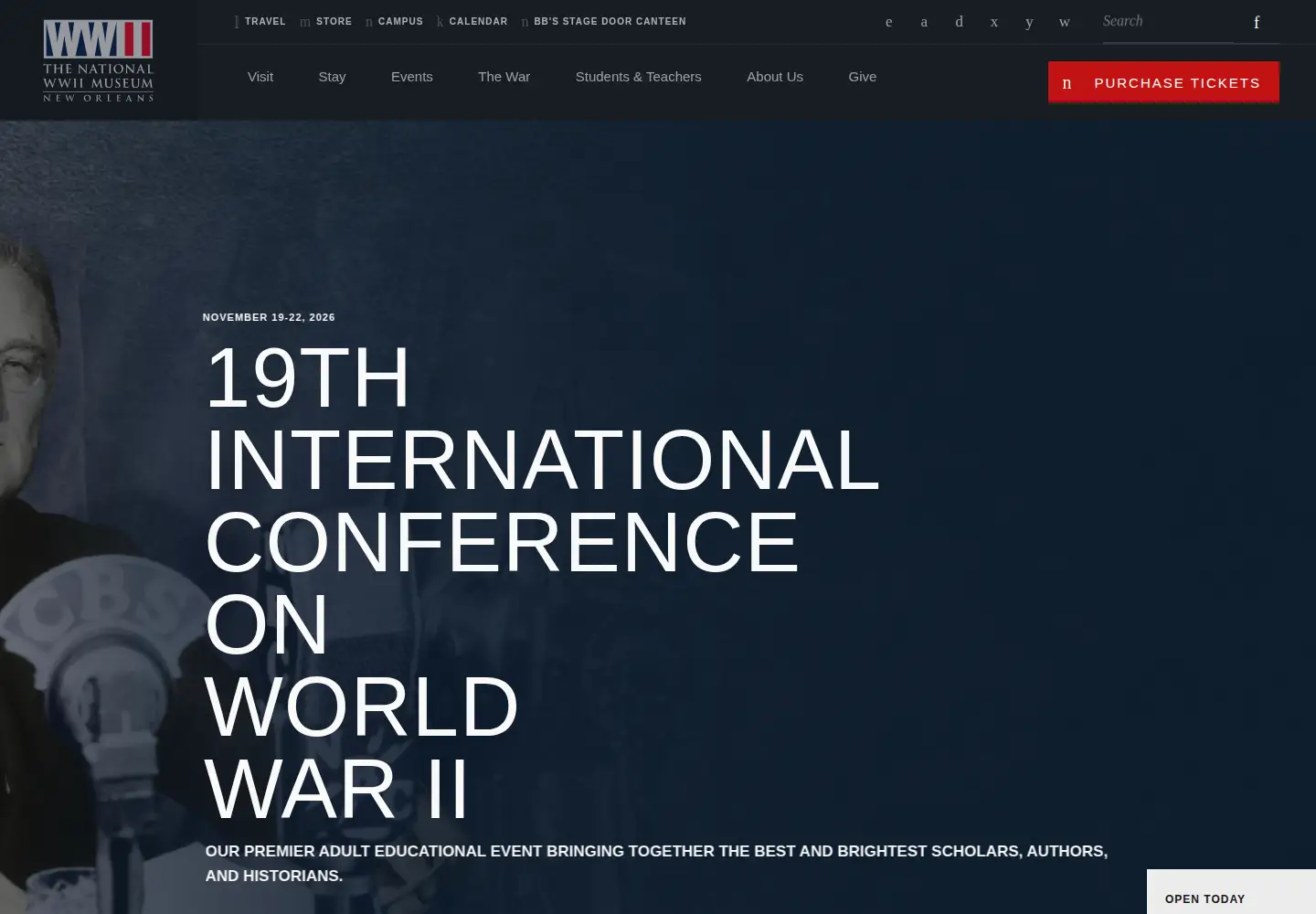The height and width of the screenshot is (914, 1316).
Task: Open the National WWII Museum logo homepage
Action: [x=98, y=60]
